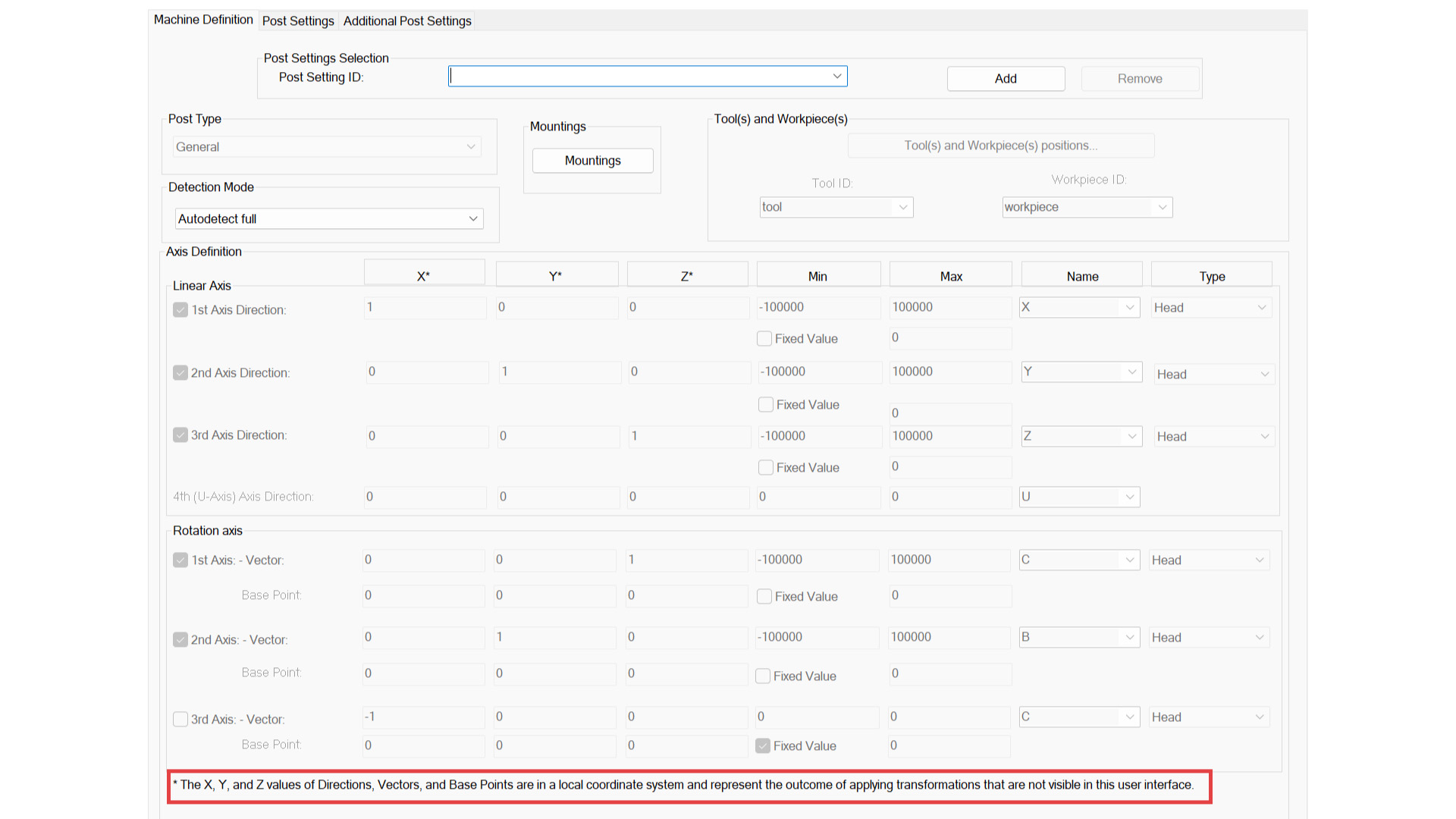This screenshot has height=819, width=1456.
Task: Click 1st Axis Direction X* value field
Action: pyautogui.click(x=425, y=307)
